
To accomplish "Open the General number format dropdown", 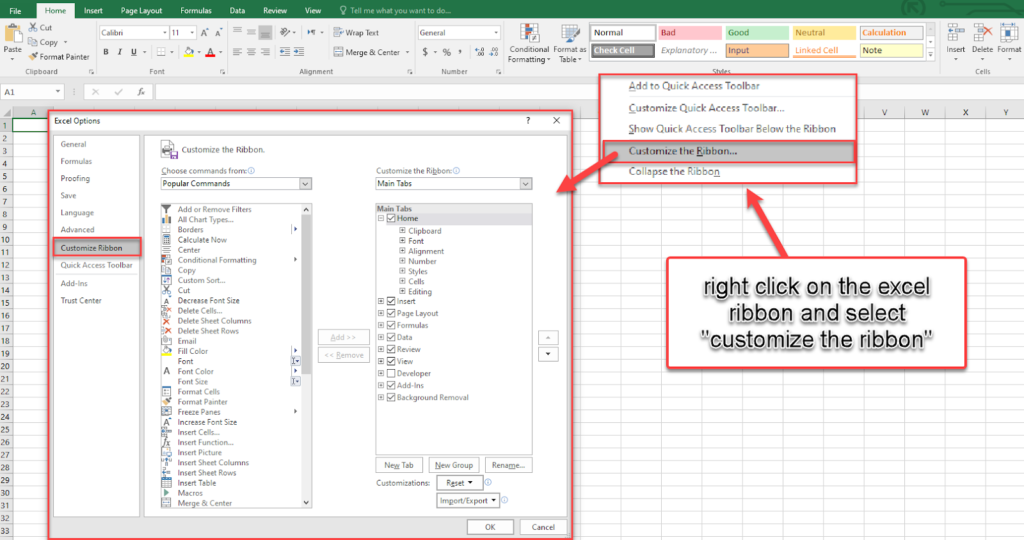I will coord(496,33).
